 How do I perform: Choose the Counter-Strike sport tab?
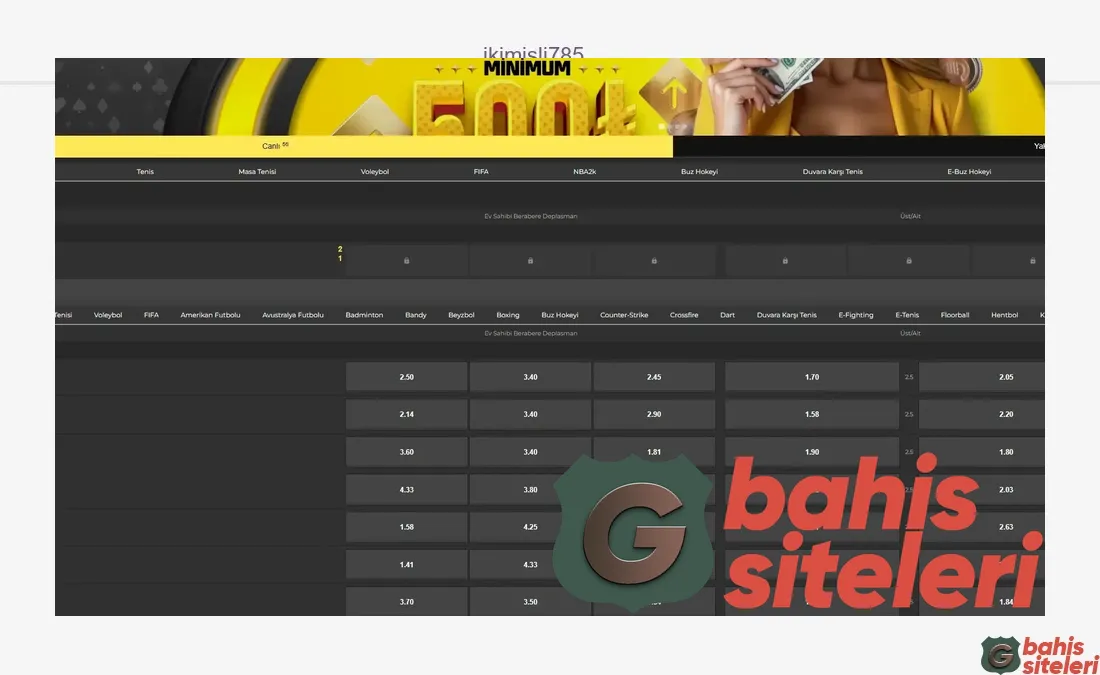point(624,315)
